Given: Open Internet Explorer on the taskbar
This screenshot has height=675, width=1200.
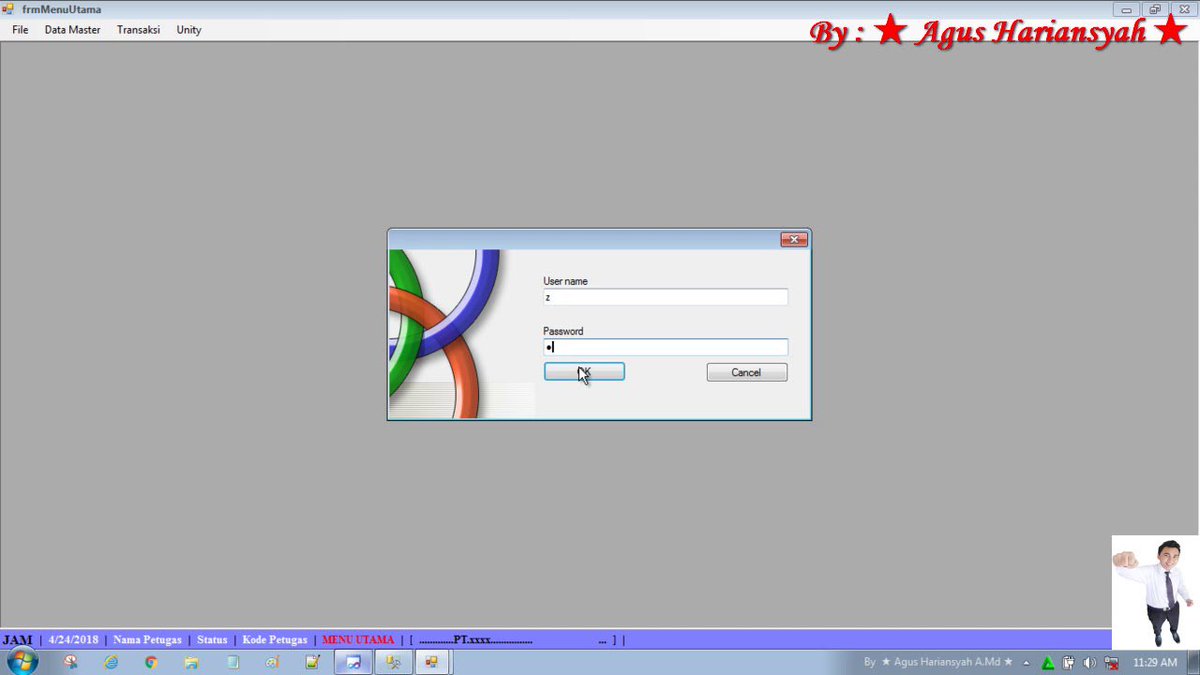Looking at the screenshot, I should tap(112, 661).
